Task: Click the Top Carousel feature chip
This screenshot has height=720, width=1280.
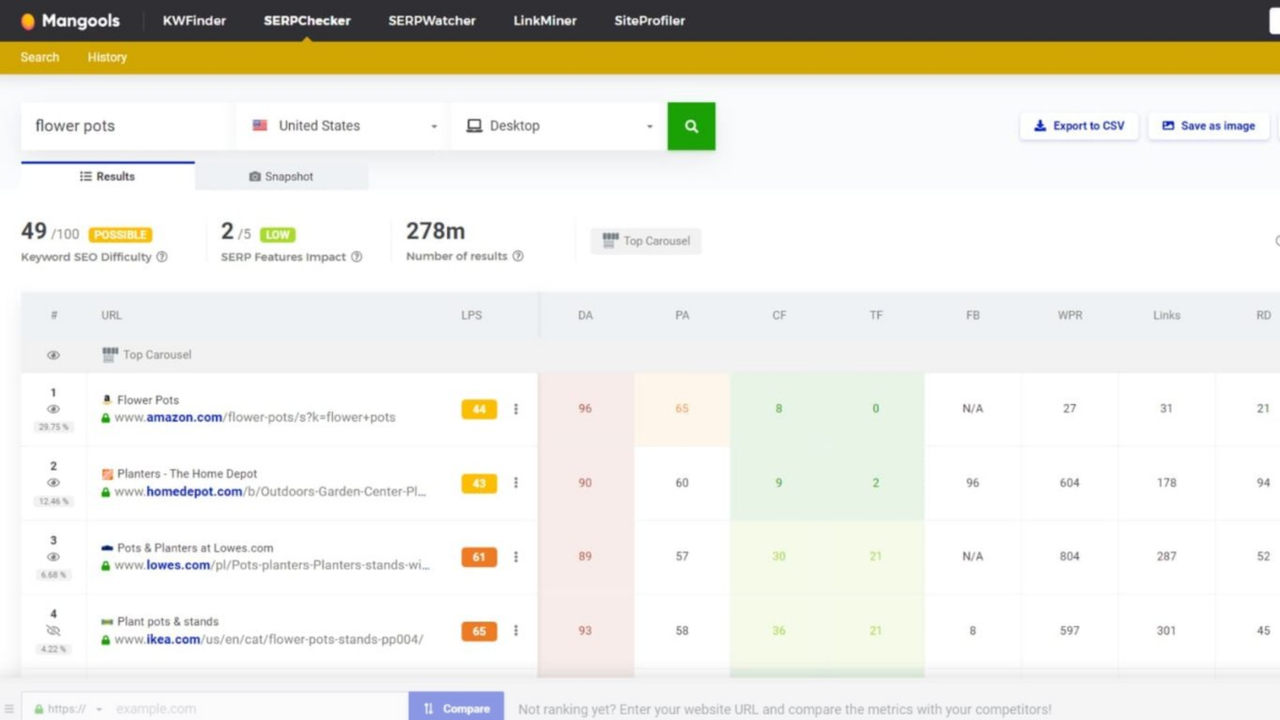Action: pos(646,241)
